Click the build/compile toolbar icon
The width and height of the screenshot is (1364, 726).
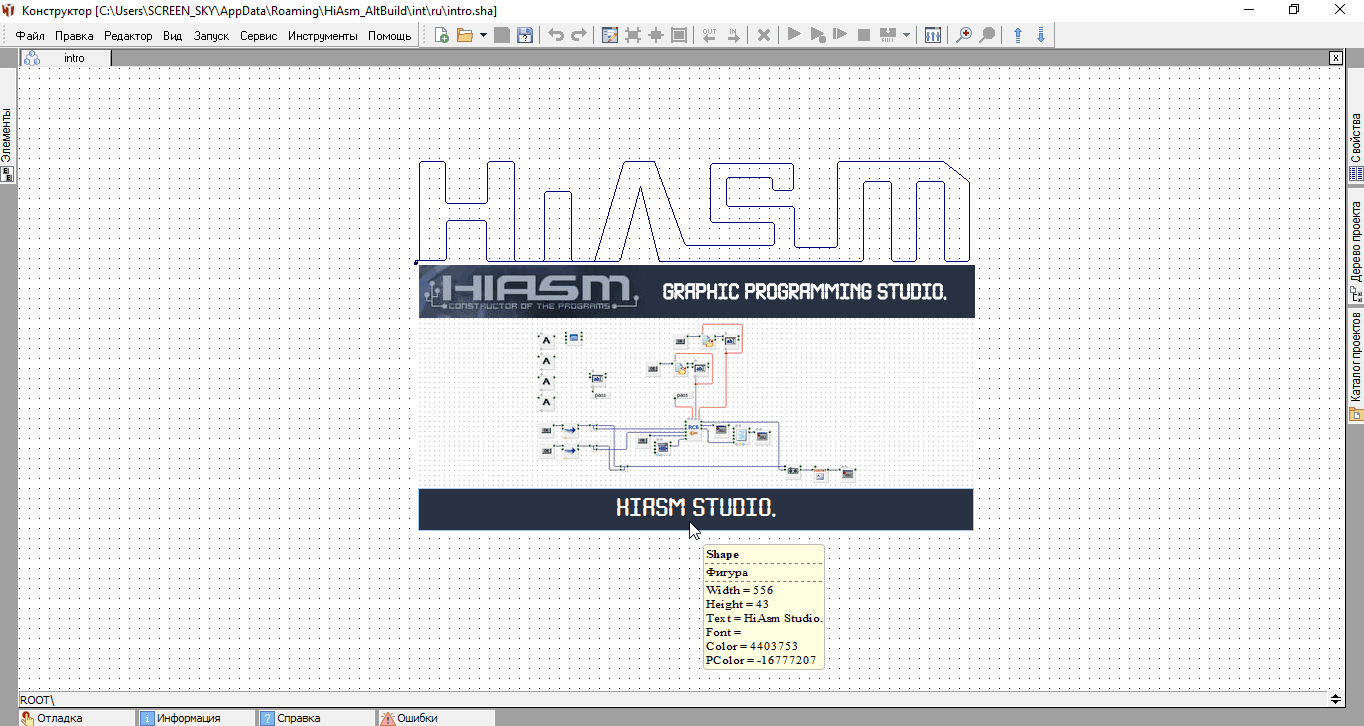click(887, 35)
